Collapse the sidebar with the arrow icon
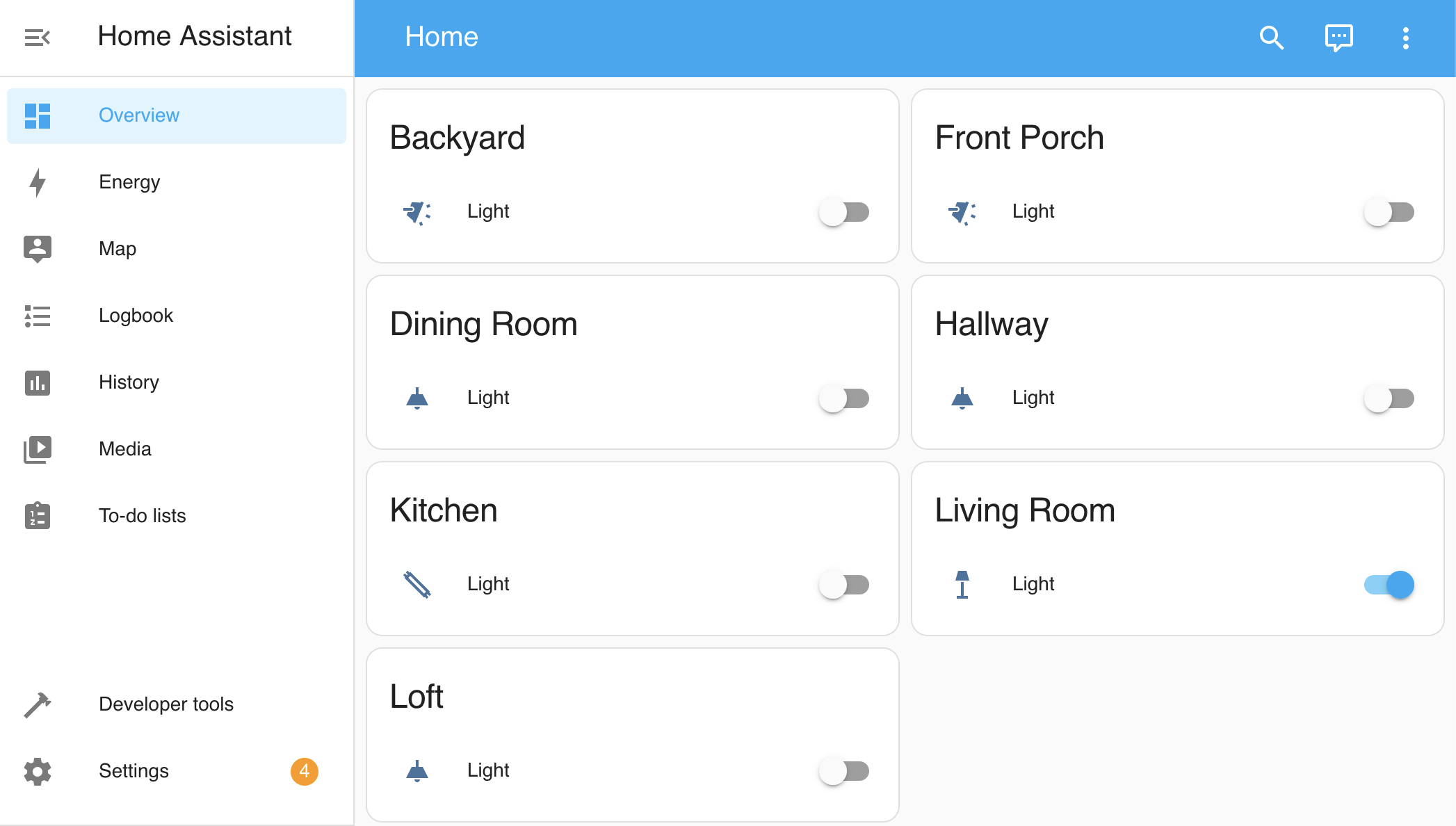This screenshot has height=826, width=1456. (38, 37)
